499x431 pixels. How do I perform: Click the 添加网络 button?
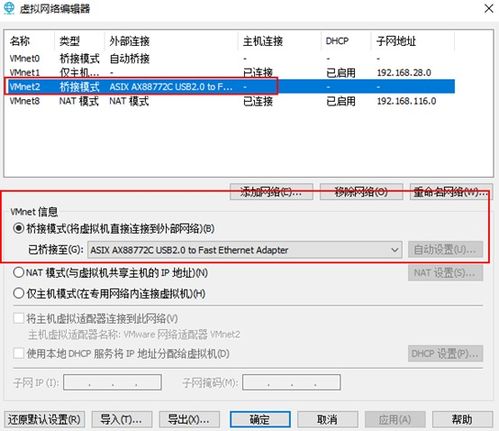[271, 192]
